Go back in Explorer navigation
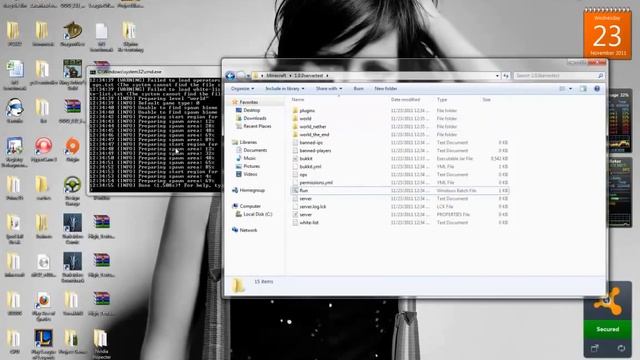Viewport: 640px width, 360px height. 230,76
